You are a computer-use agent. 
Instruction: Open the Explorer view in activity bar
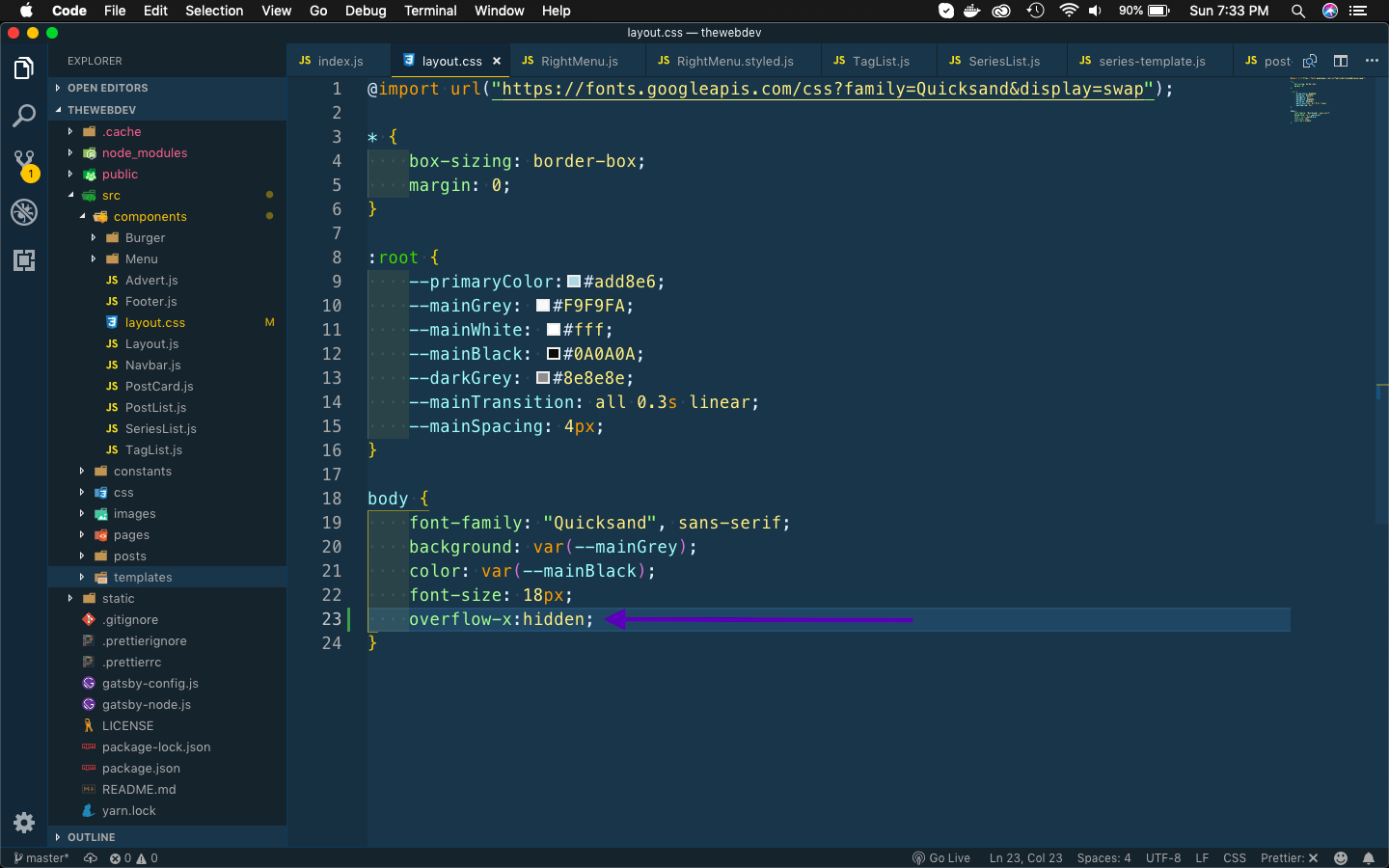pyautogui.click(x=24, y=68)
